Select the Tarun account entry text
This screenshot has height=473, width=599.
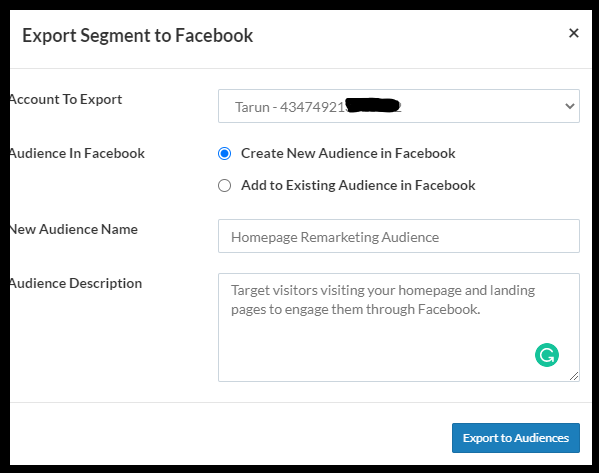318,107
